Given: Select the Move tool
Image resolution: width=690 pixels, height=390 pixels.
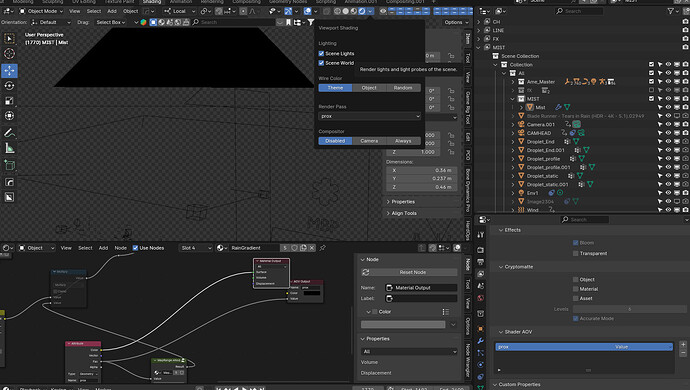Looking at the screenshot, I should point(9,70).
